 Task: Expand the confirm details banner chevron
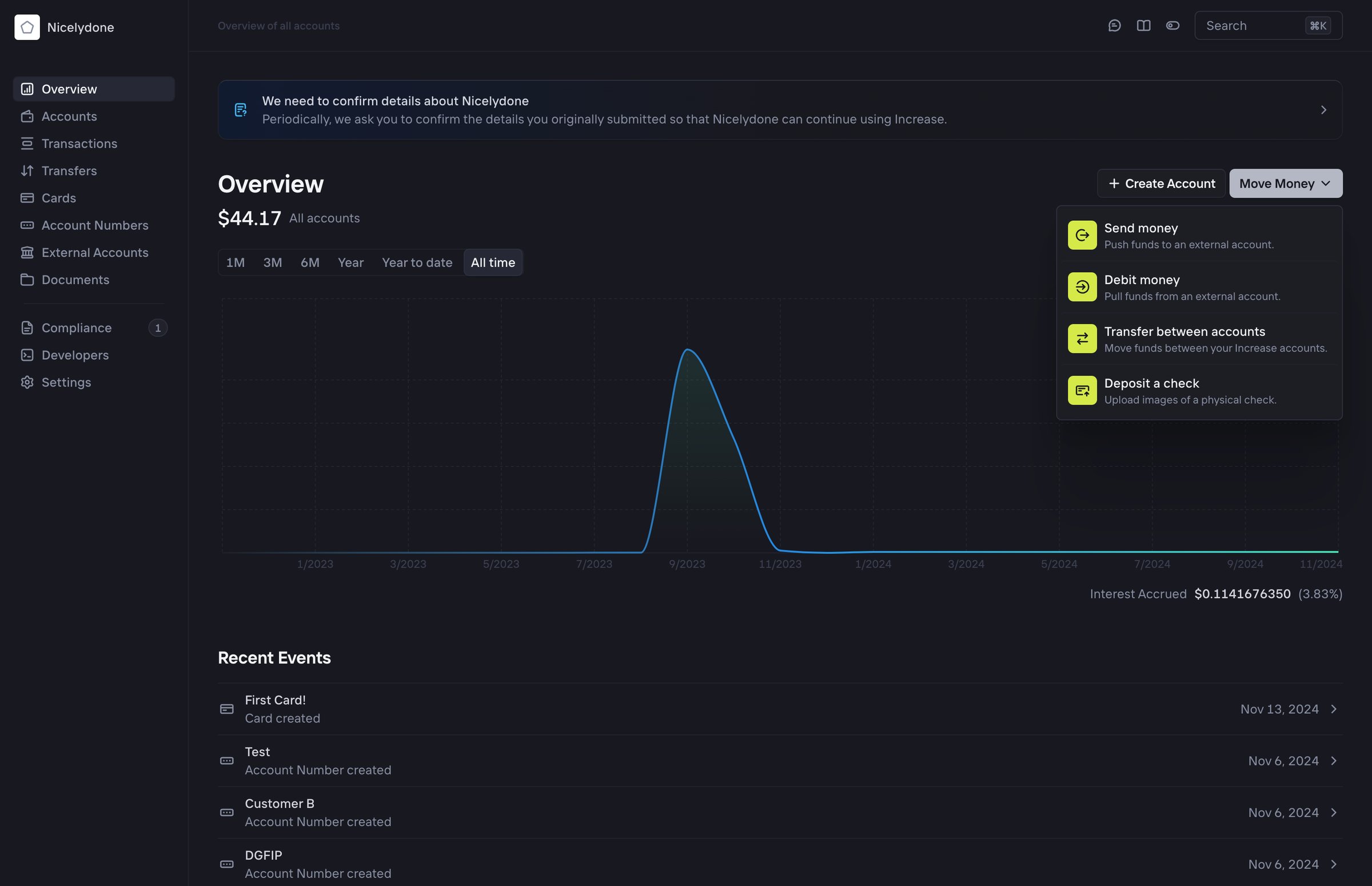tap(1324, 110)
